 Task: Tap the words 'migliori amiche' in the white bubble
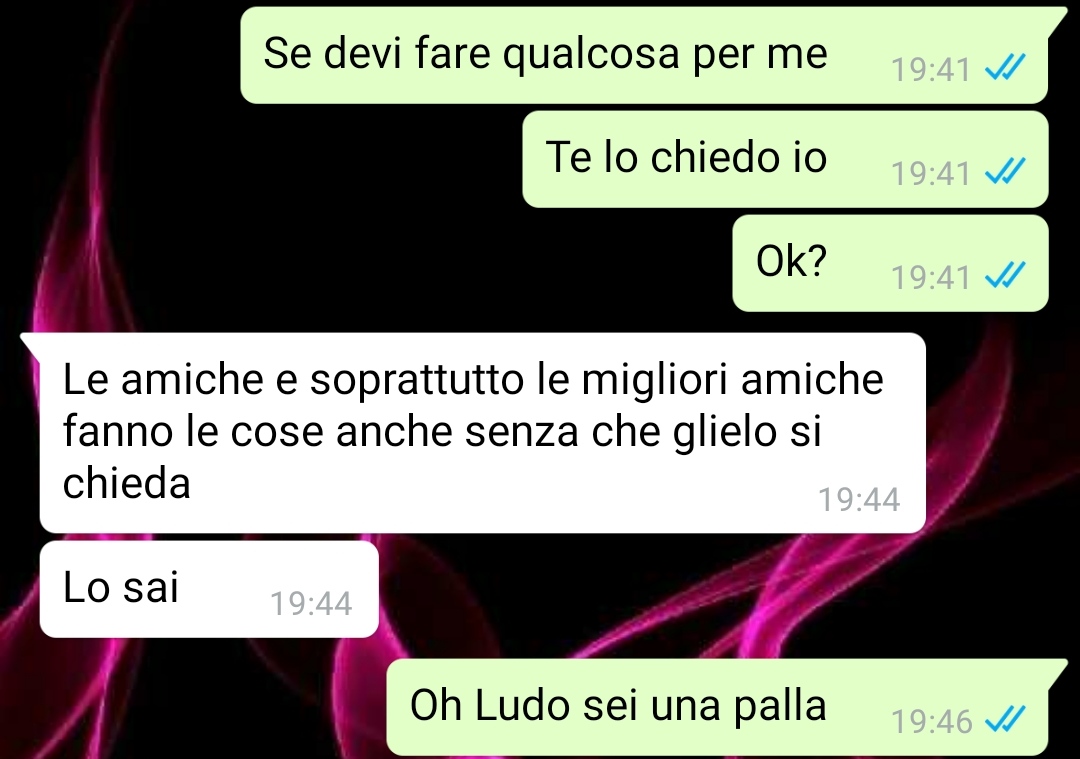pos(732,380)
